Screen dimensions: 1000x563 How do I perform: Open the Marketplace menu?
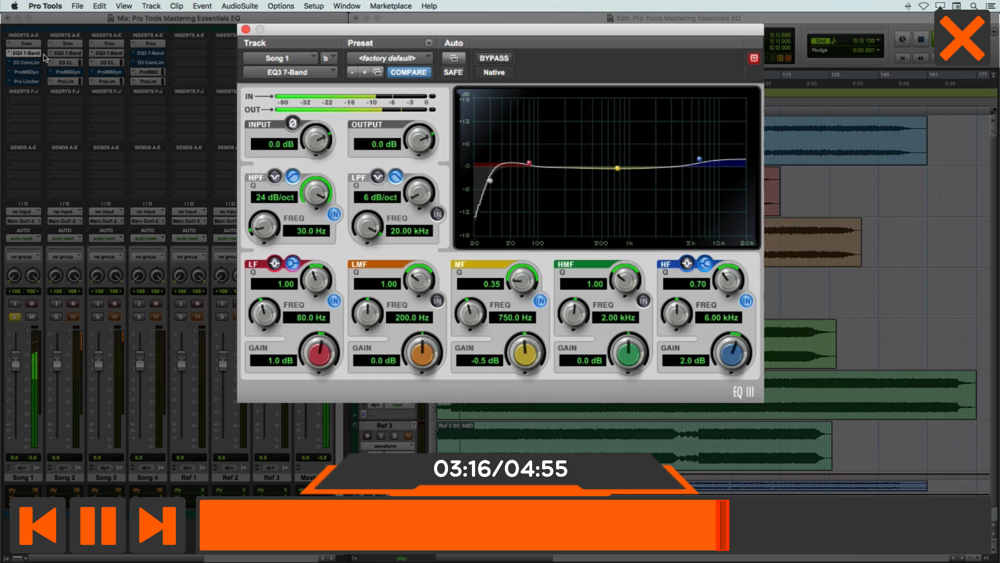pyautogui.click(x=390, y=6)
